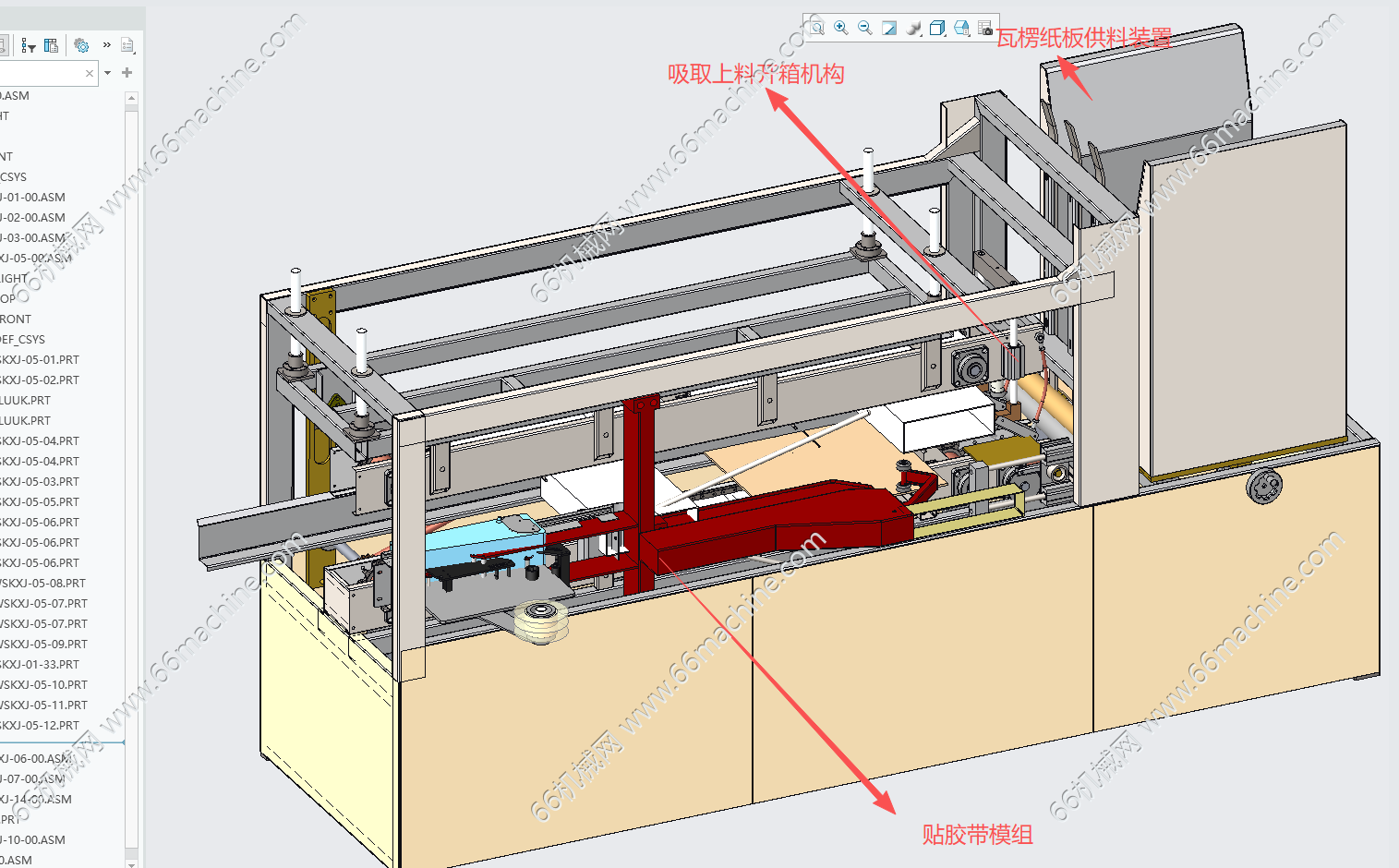Expand the toolbar overflow chevrons
Viewport: 1399px width, 868px height.
point(107,45)
